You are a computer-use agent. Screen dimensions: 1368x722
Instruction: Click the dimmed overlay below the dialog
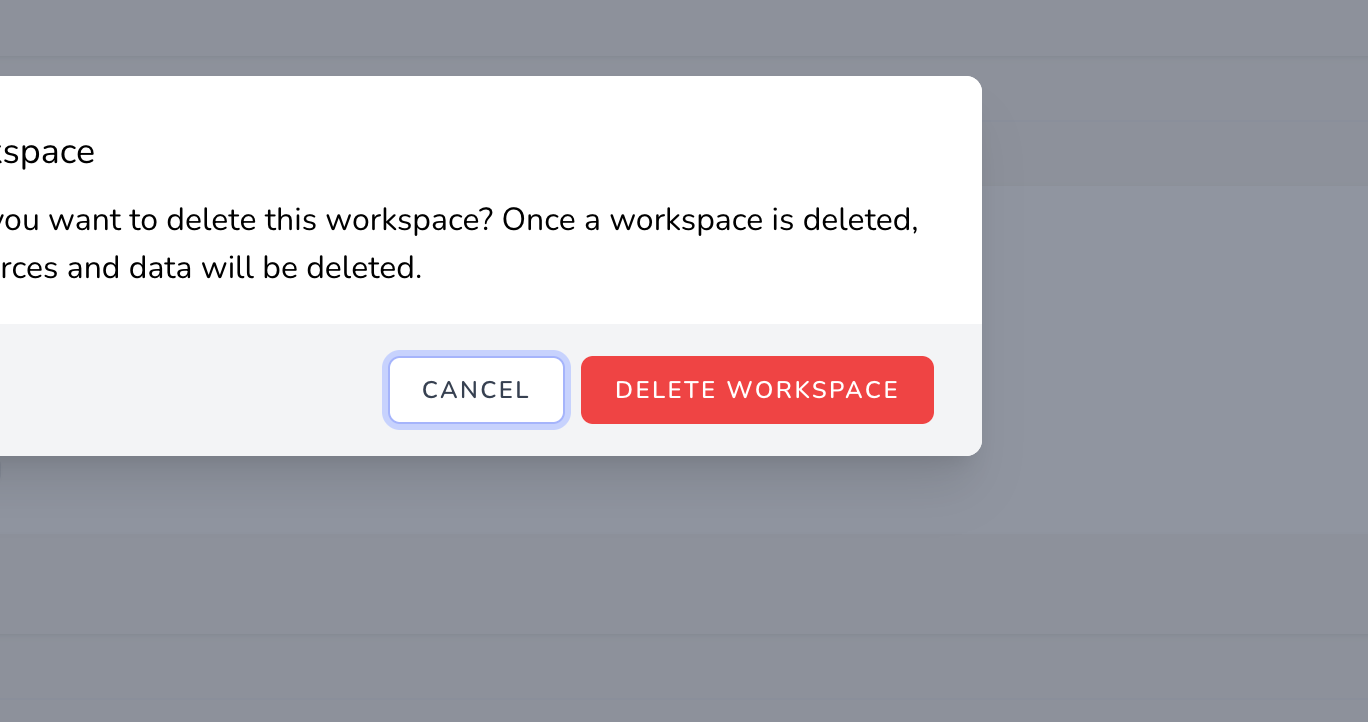pos(684,590)
